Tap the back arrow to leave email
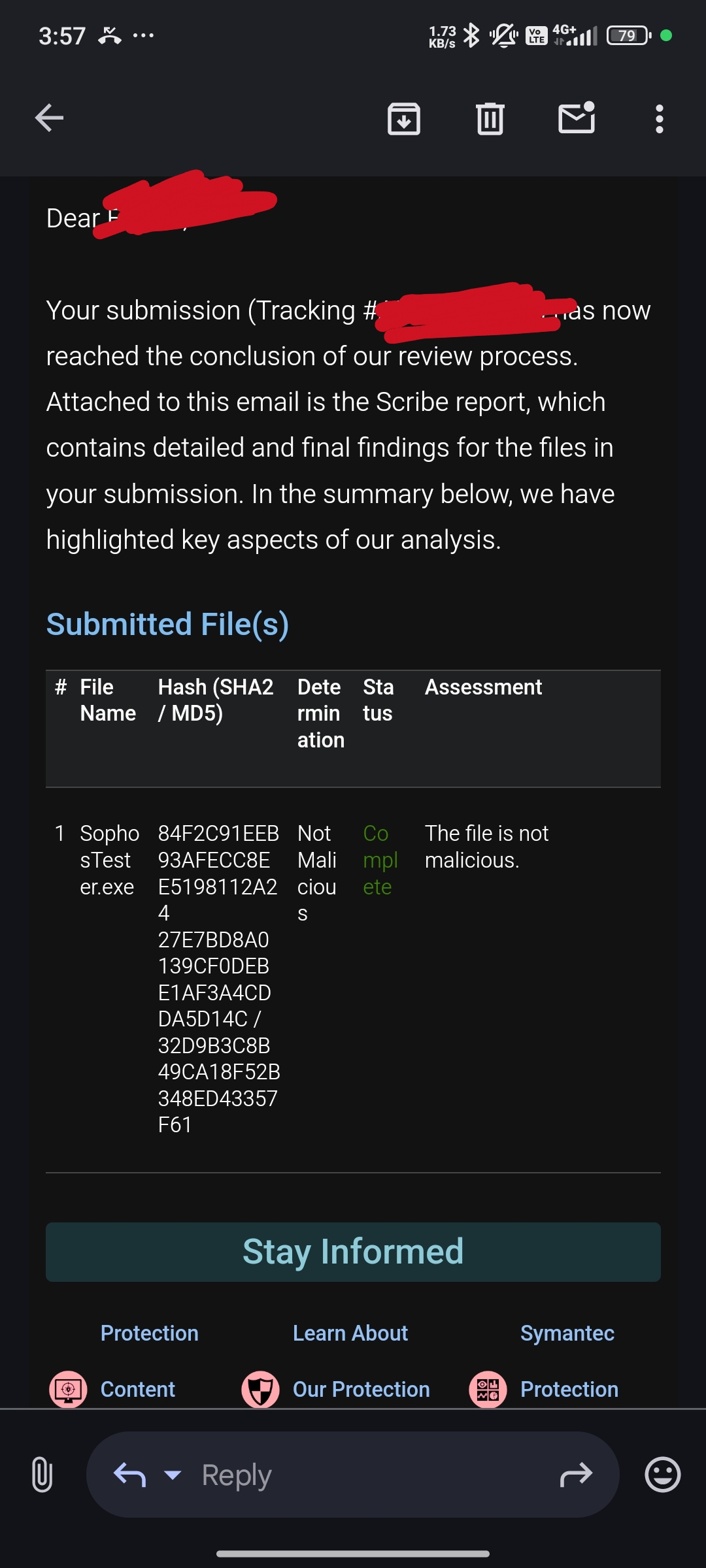706x1568 pixels. [x=49, y=118]
